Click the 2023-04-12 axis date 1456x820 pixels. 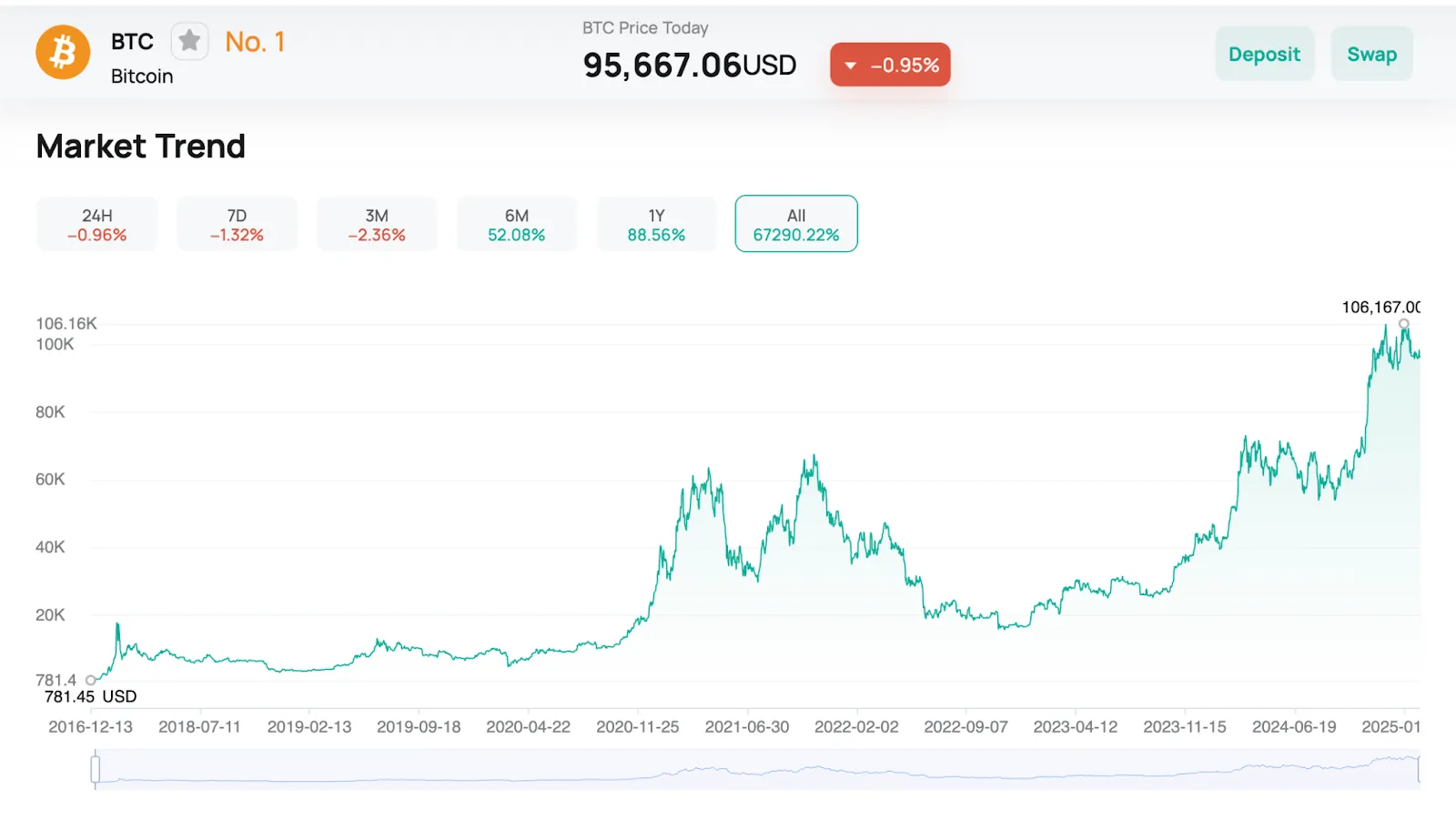pos(1075,727)
